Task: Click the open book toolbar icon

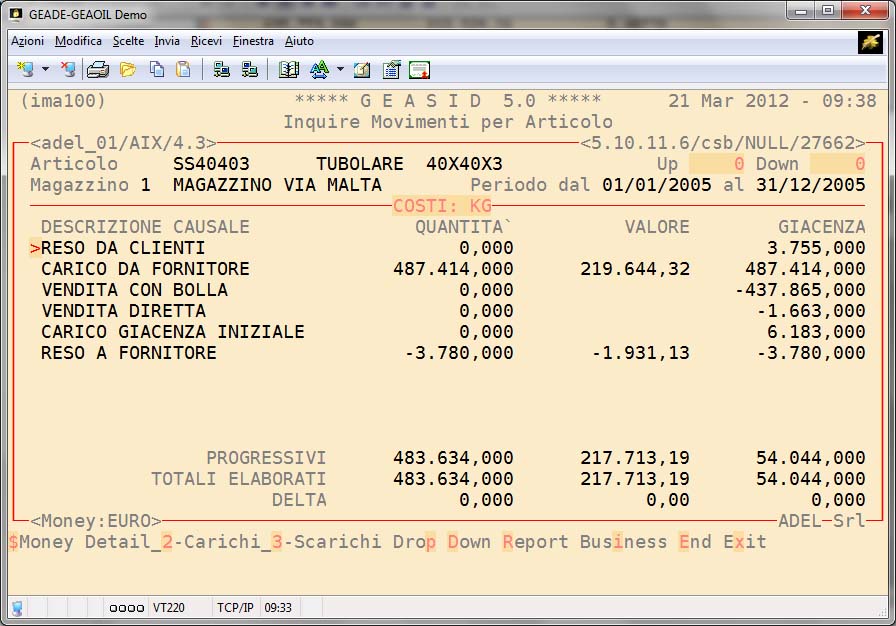Action: point(289,69)
